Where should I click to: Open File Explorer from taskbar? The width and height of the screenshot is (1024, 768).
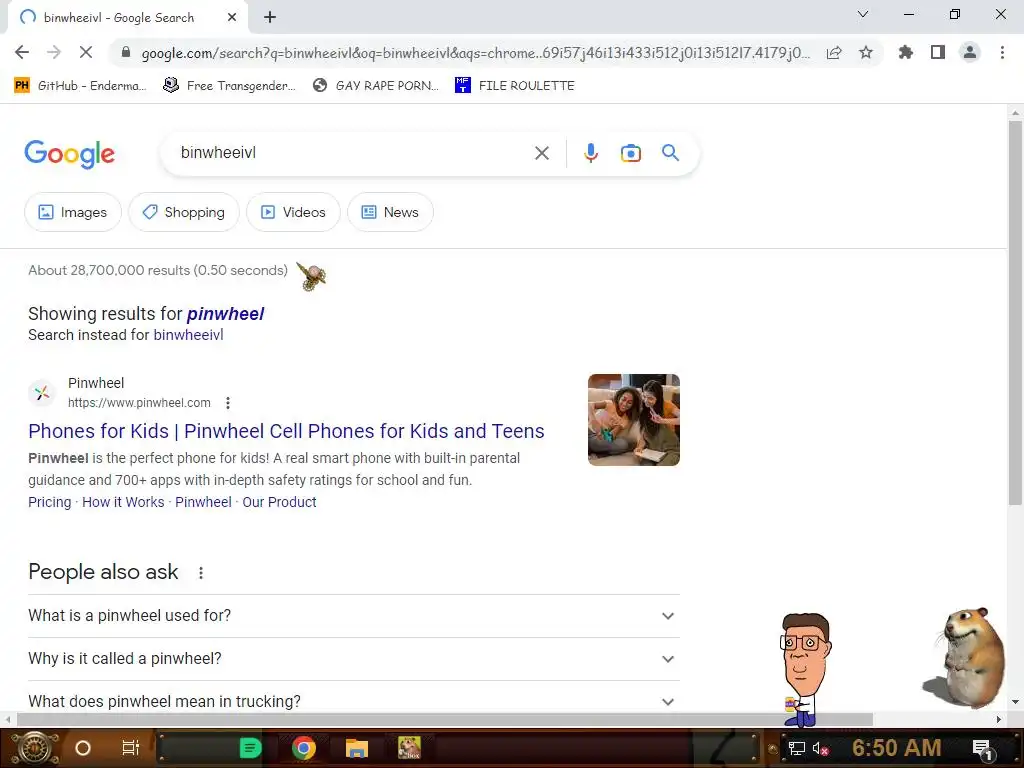pyautogui.click(x=357, y=748)
